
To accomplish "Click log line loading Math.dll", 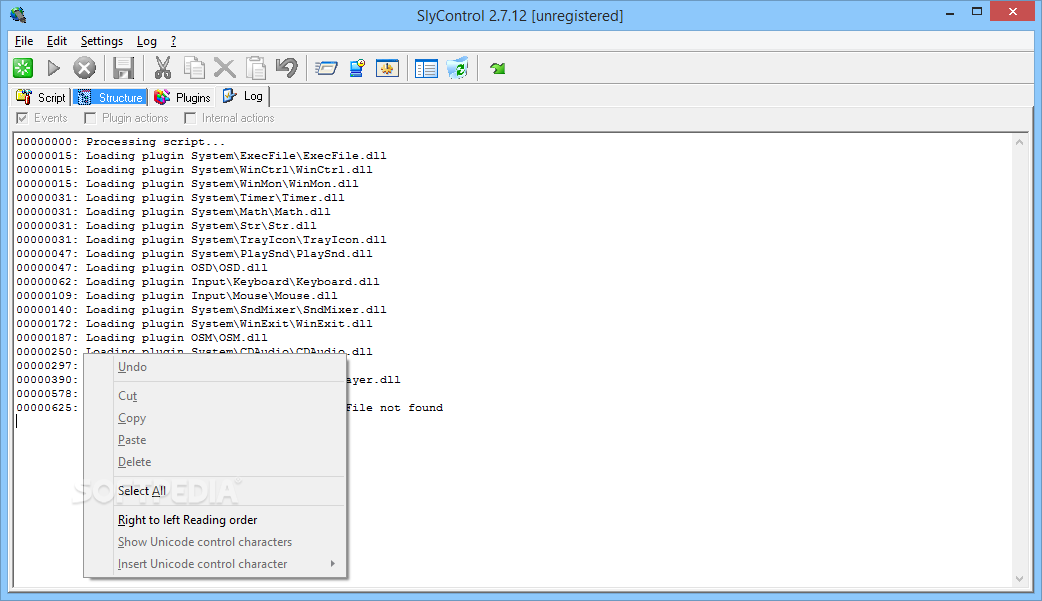I will coord(173,211).
